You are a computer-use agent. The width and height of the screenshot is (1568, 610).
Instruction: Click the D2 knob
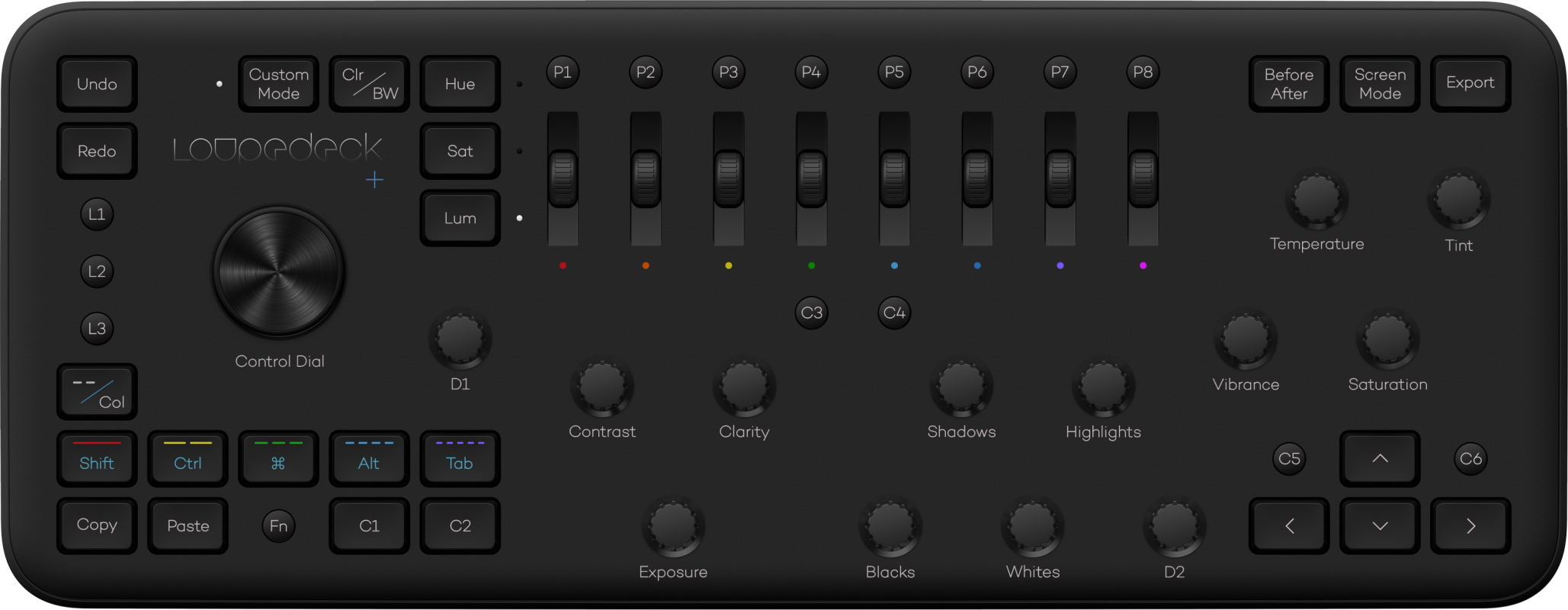click(1175, 526)
